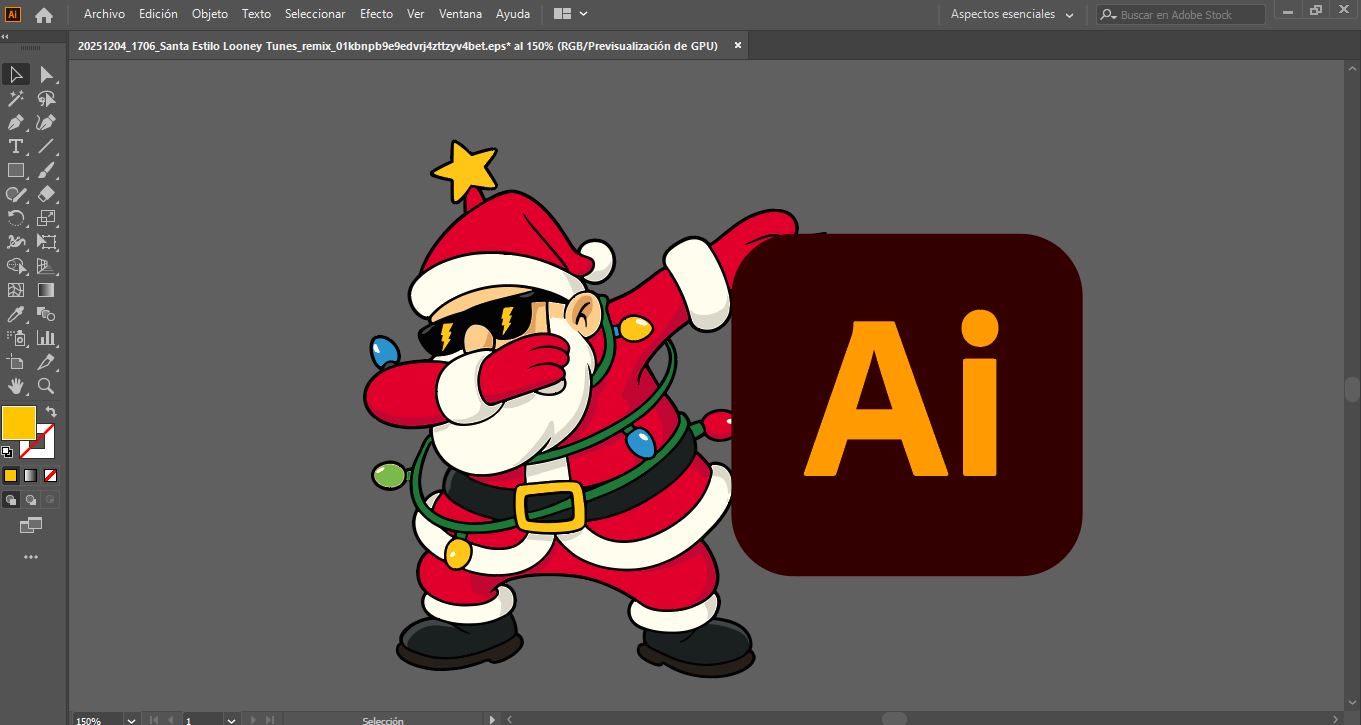Activate the Hand tool
This screenshot has width=1361, height=725.
point(15,387)
